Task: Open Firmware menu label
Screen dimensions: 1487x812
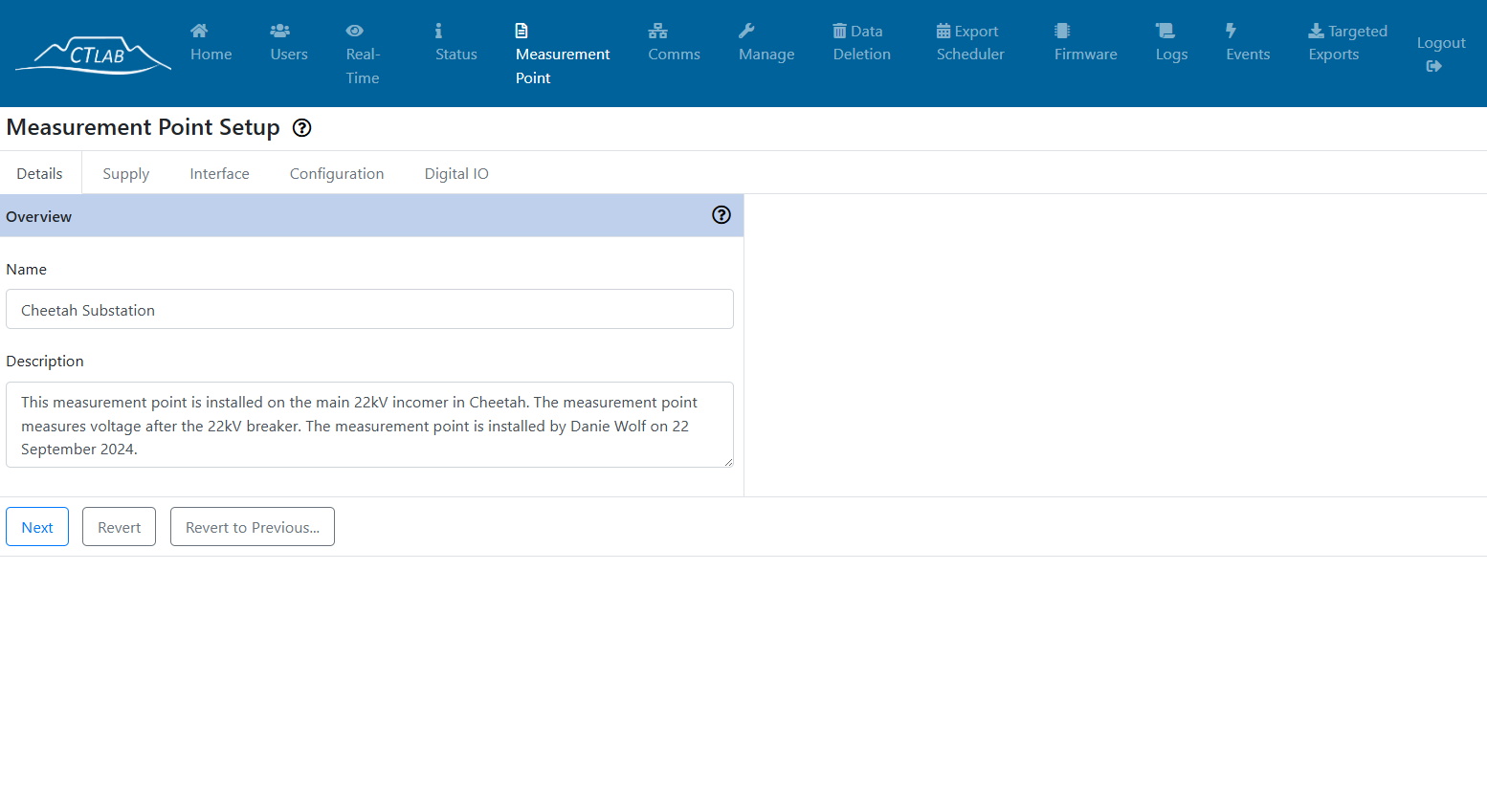Action: point(1085,55)
